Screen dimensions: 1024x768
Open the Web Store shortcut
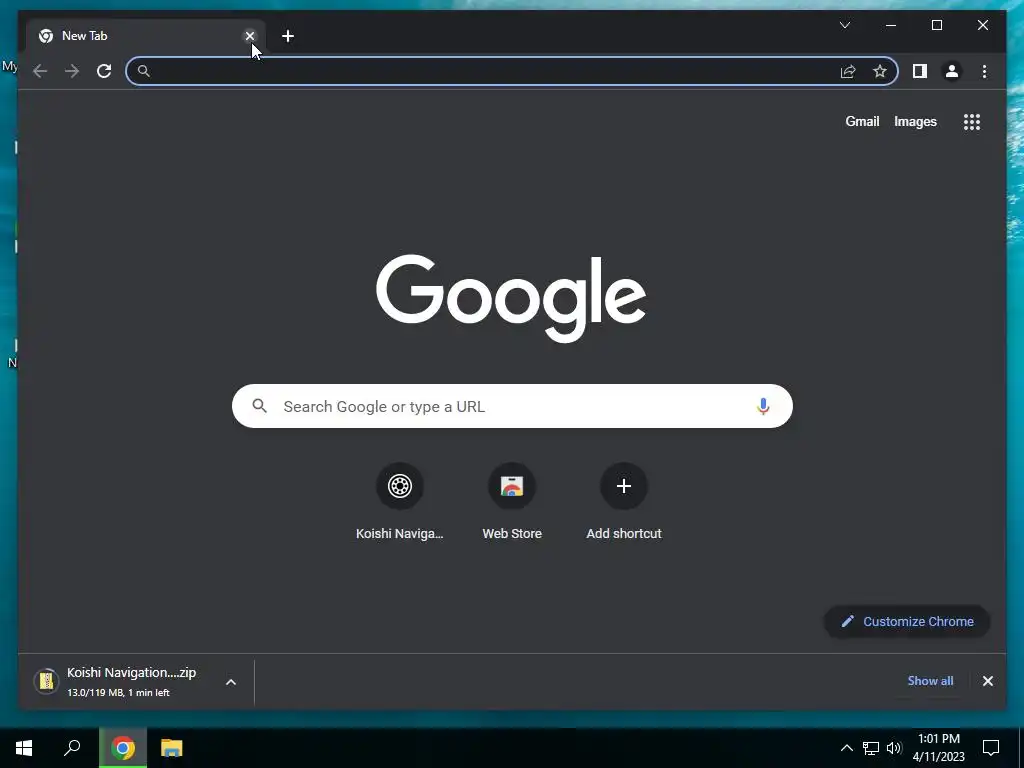pos(512,503)
